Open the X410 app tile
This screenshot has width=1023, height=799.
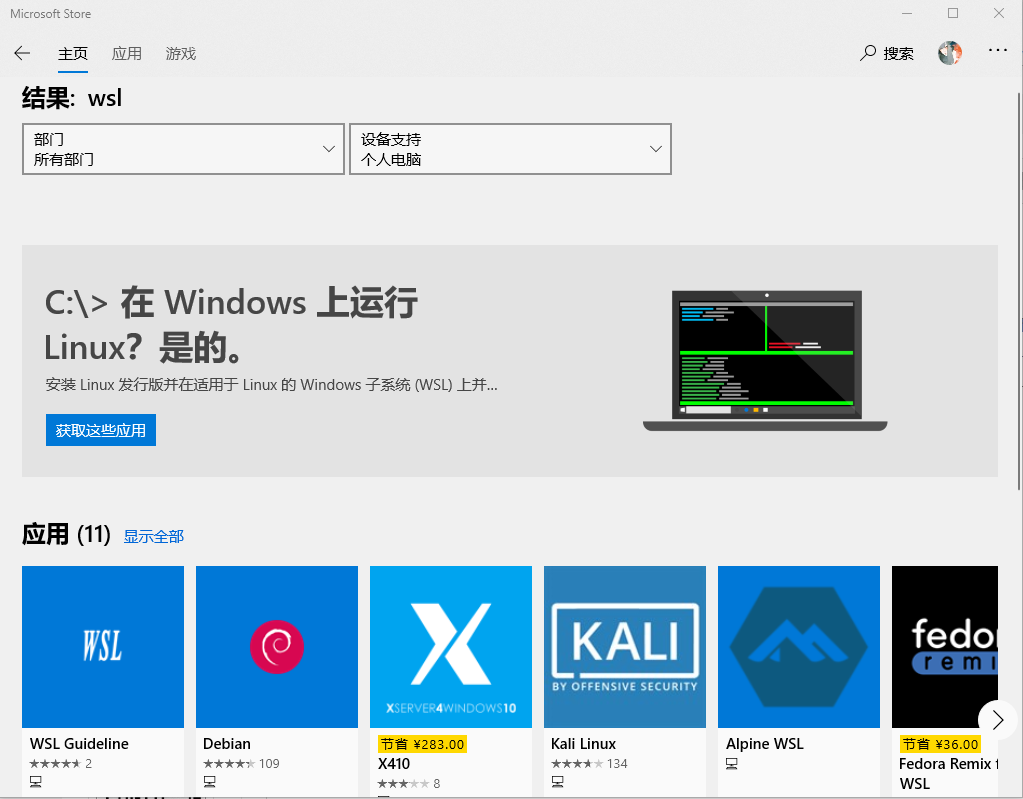(450, 646)
